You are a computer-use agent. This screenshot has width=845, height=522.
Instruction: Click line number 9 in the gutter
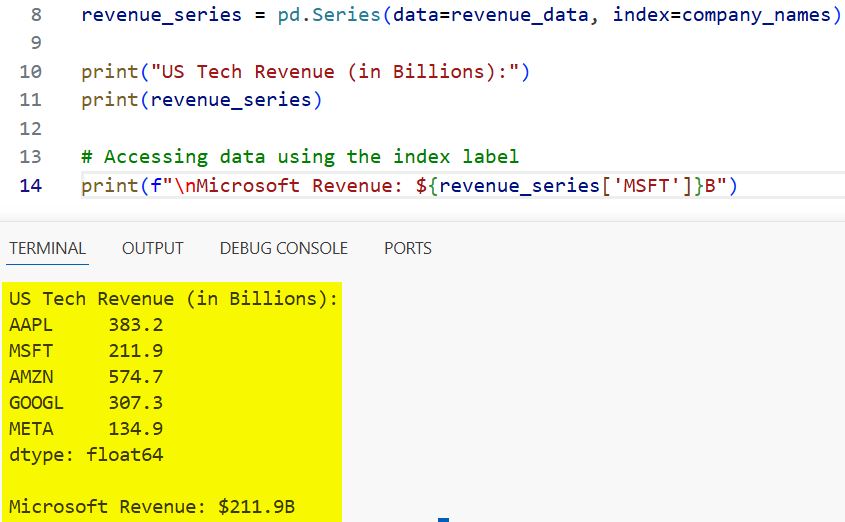(36, 43)
